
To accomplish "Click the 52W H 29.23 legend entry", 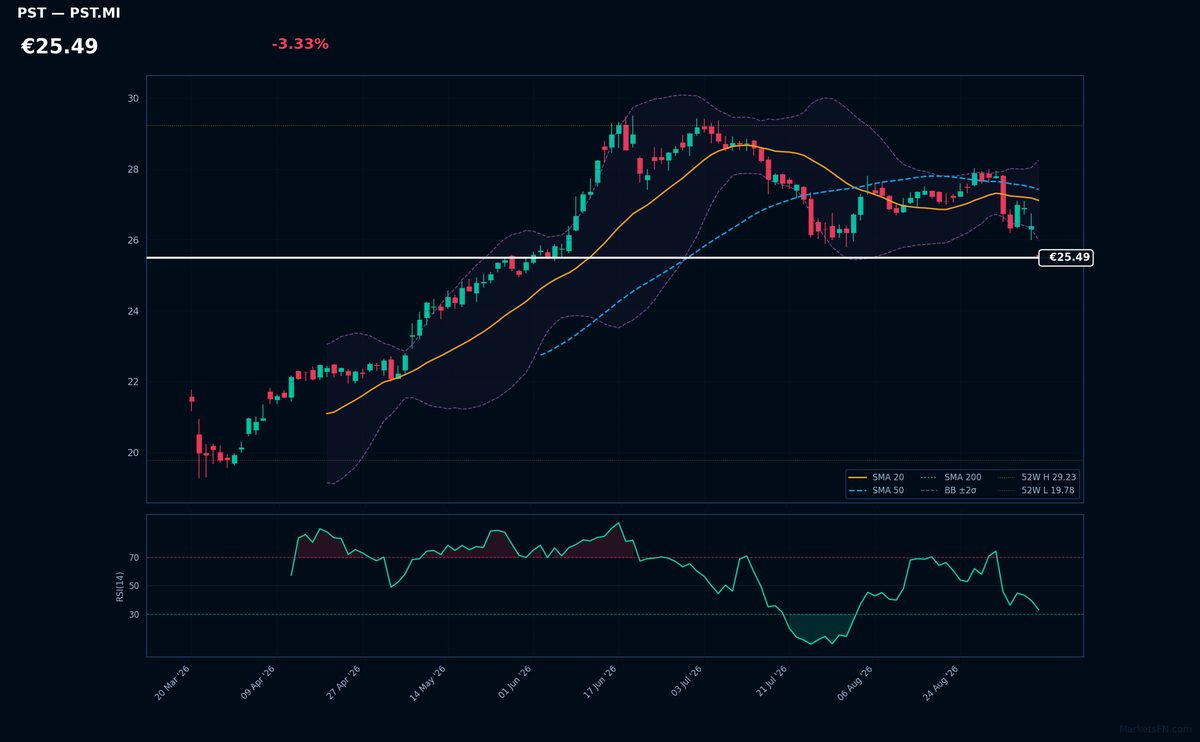I will coord(1037,478).
